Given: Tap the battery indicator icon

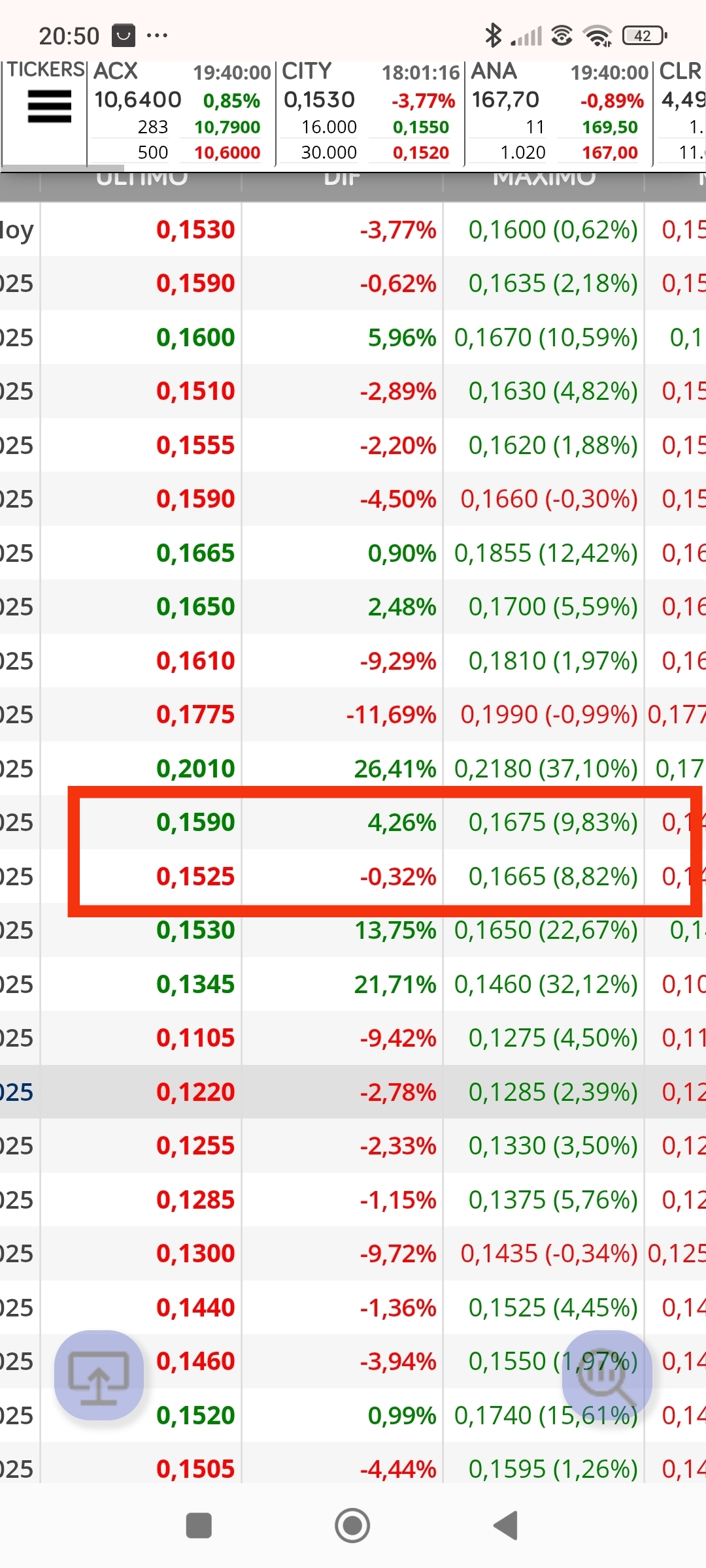Looking at the screenshot, I should [645, 35].
